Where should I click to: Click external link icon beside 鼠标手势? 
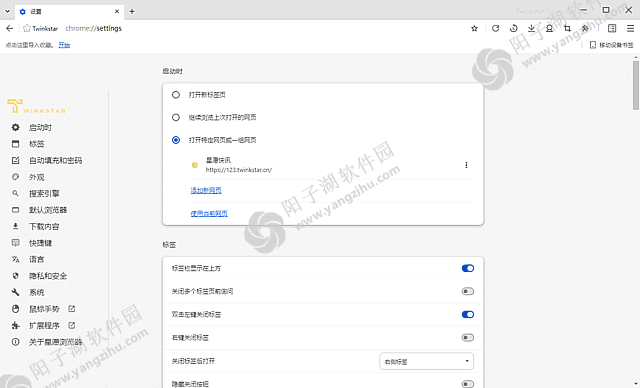point(71,309)
